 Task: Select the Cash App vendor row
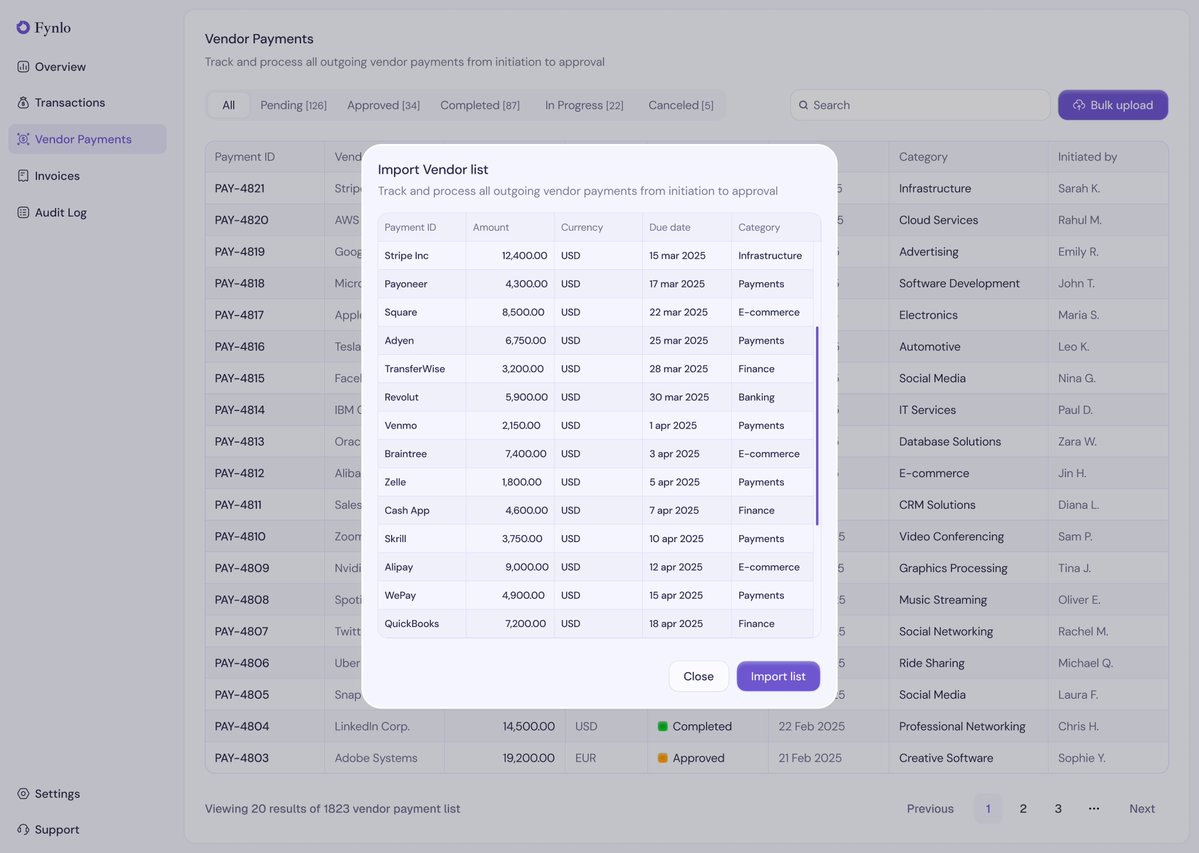(596, 510)
